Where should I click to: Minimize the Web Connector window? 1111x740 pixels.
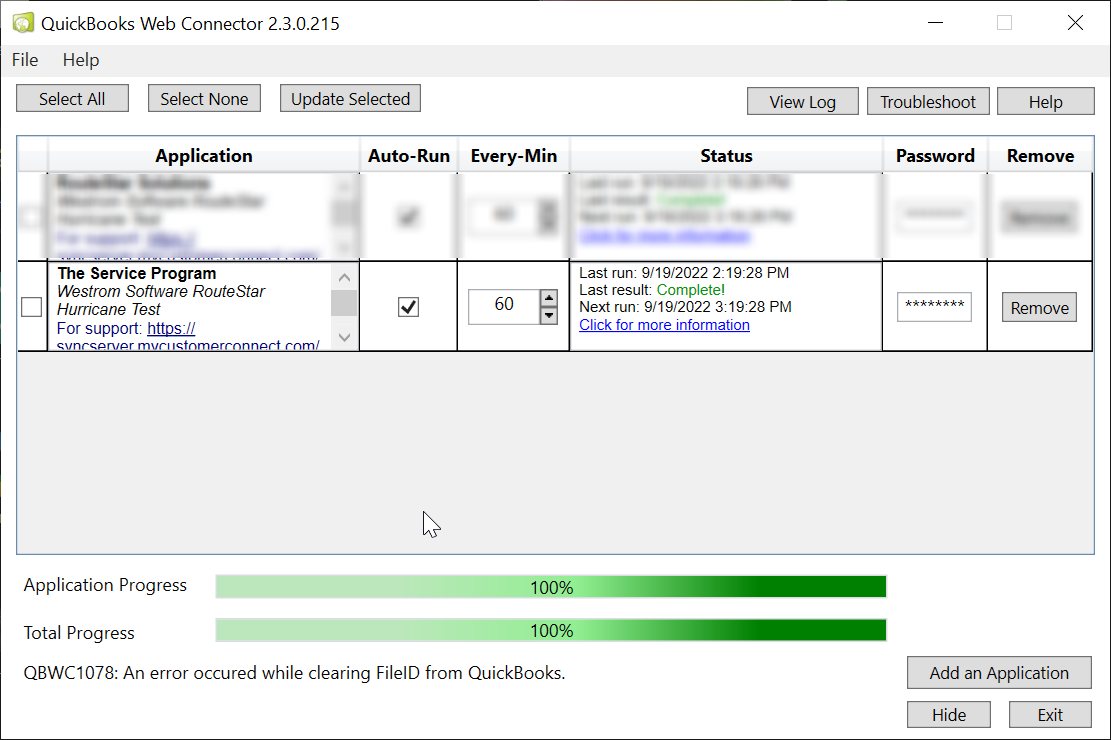(x=935, y=23)
